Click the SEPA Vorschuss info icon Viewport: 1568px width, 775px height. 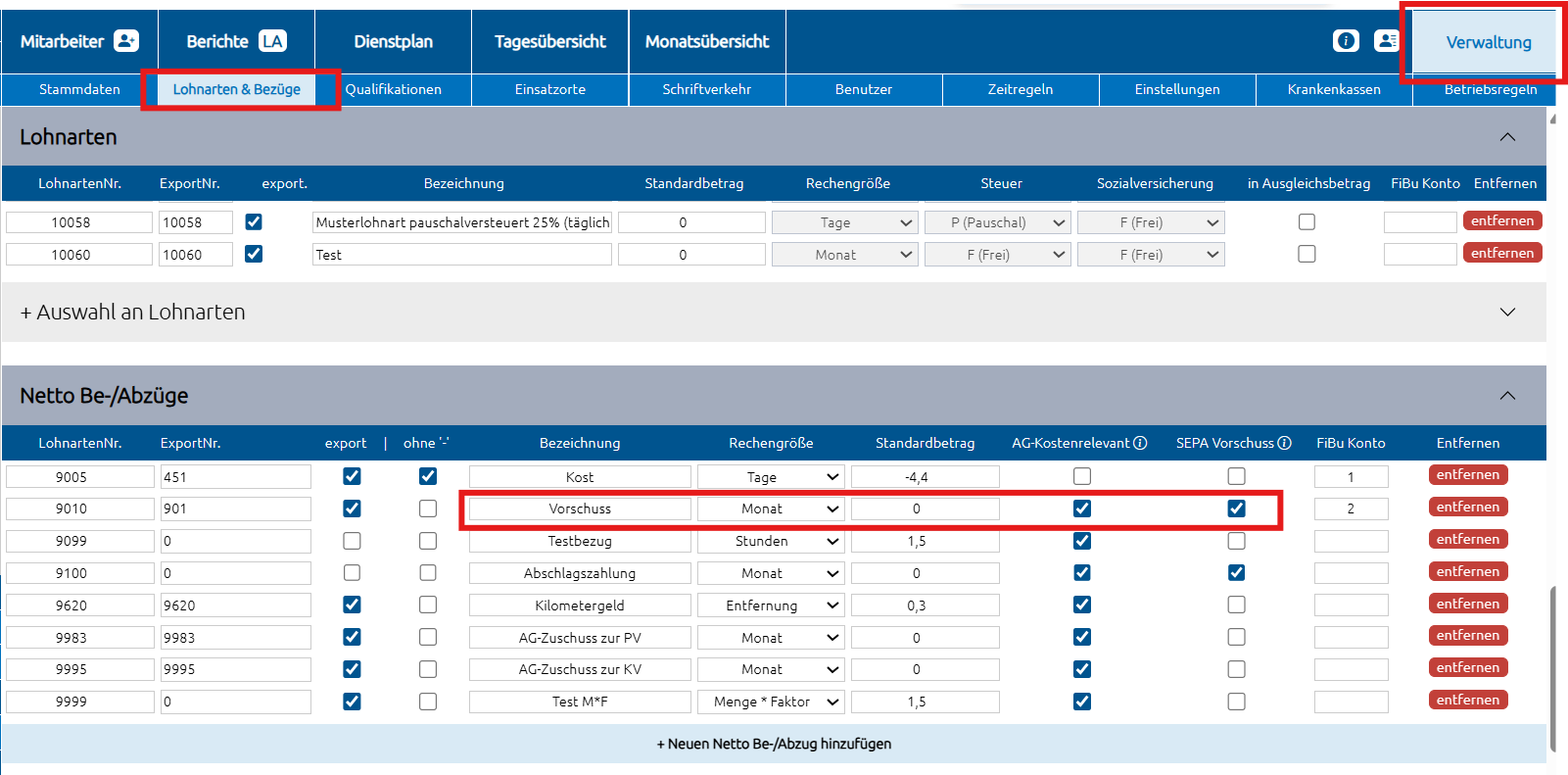1284,443
